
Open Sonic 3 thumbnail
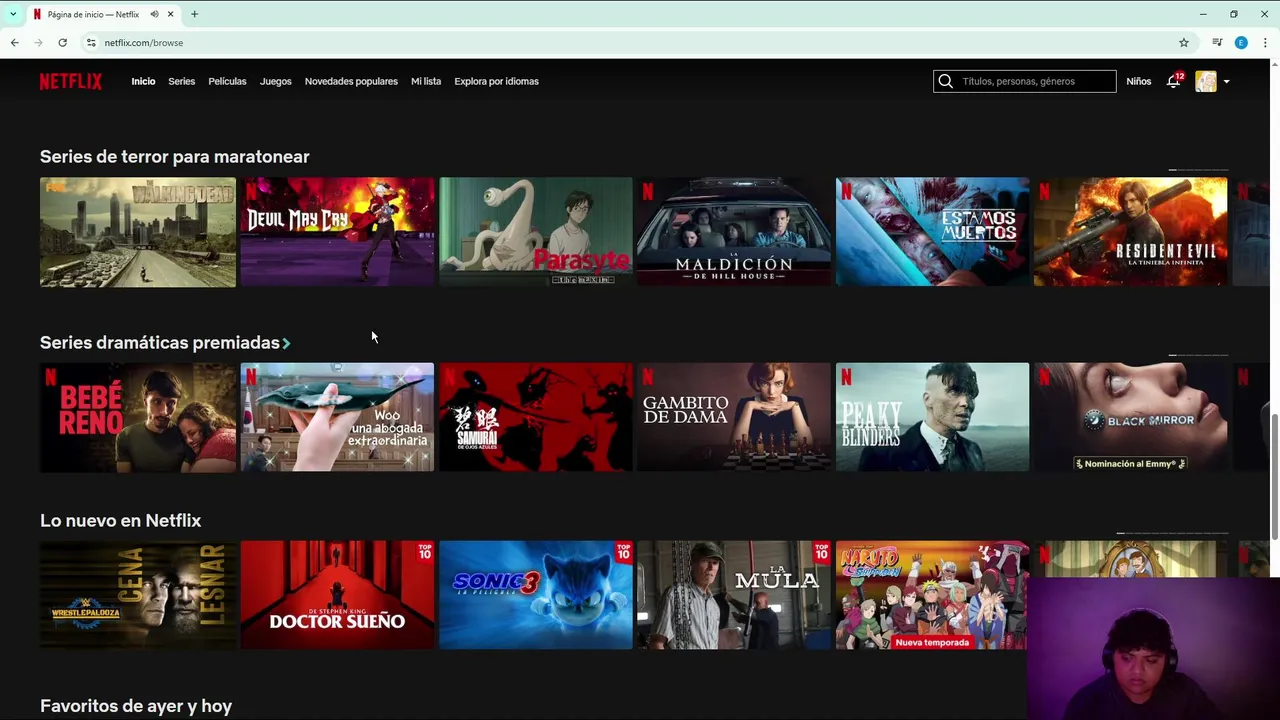[536, 595]
